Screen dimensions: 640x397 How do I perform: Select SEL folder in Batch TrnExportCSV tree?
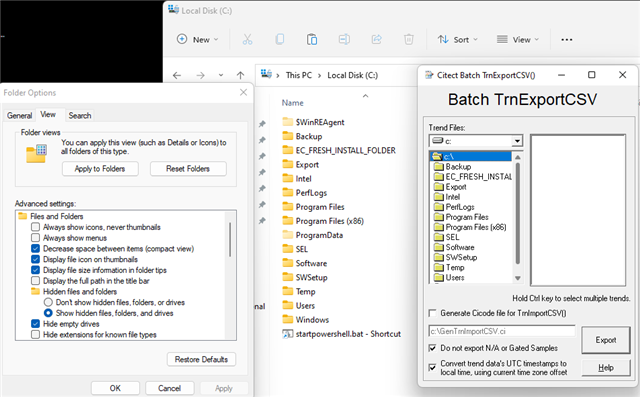click(x=447, y=237)
